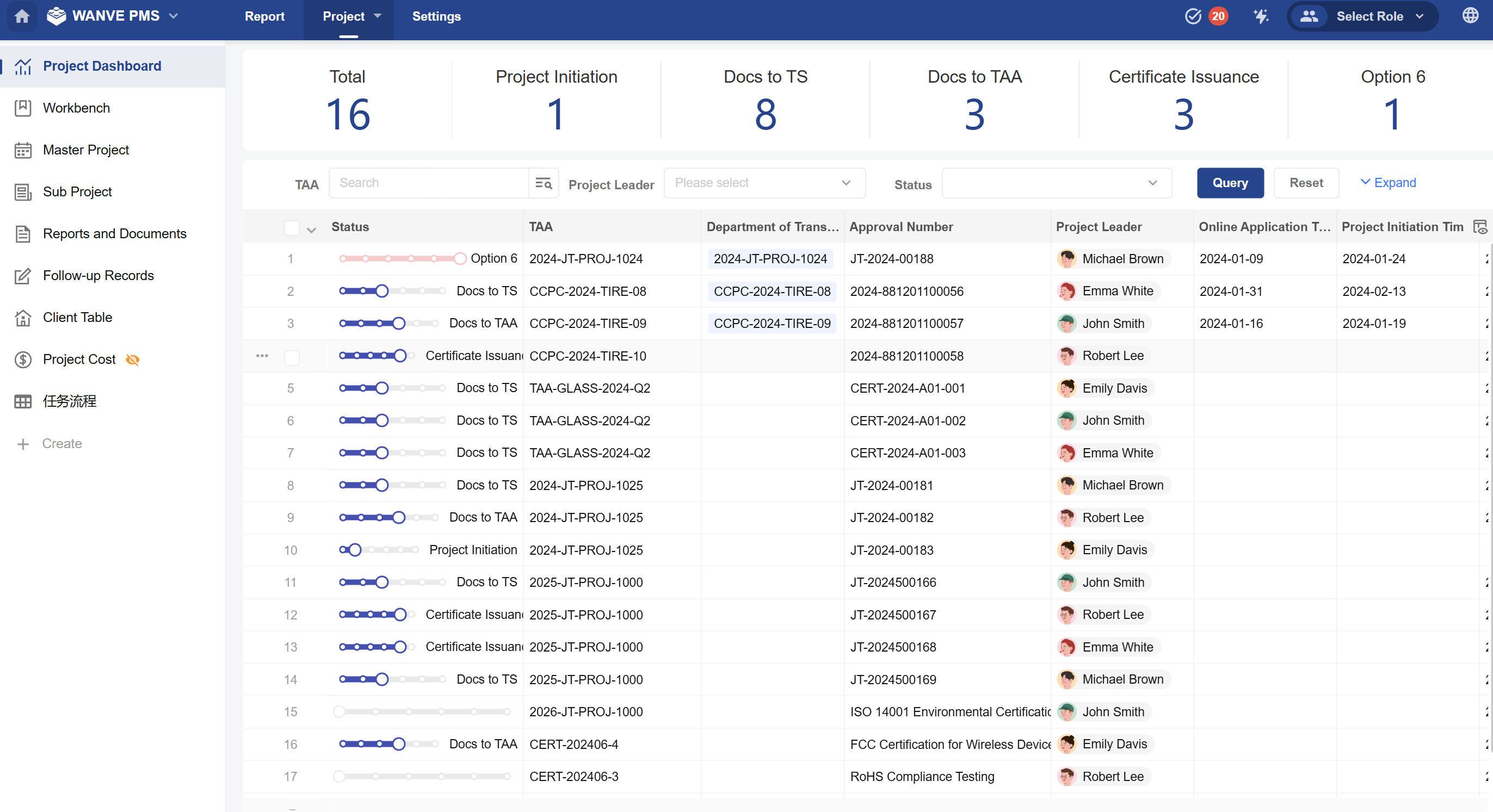
Task: Click the Total 16 summary card
Action: [347, 101]
